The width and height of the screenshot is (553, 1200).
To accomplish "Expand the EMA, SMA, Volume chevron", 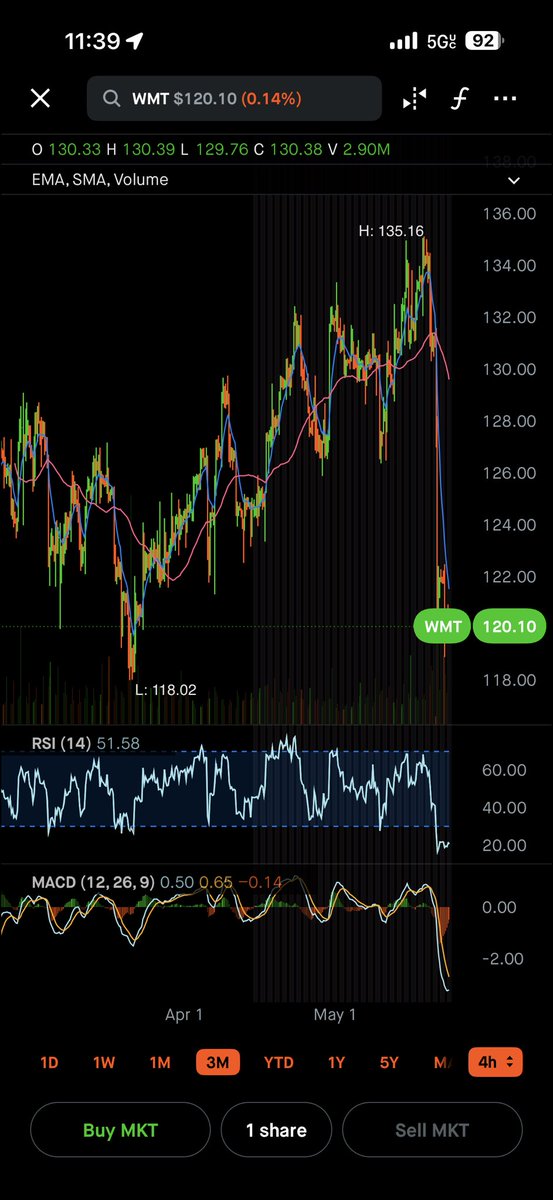I will click(515, 181).
